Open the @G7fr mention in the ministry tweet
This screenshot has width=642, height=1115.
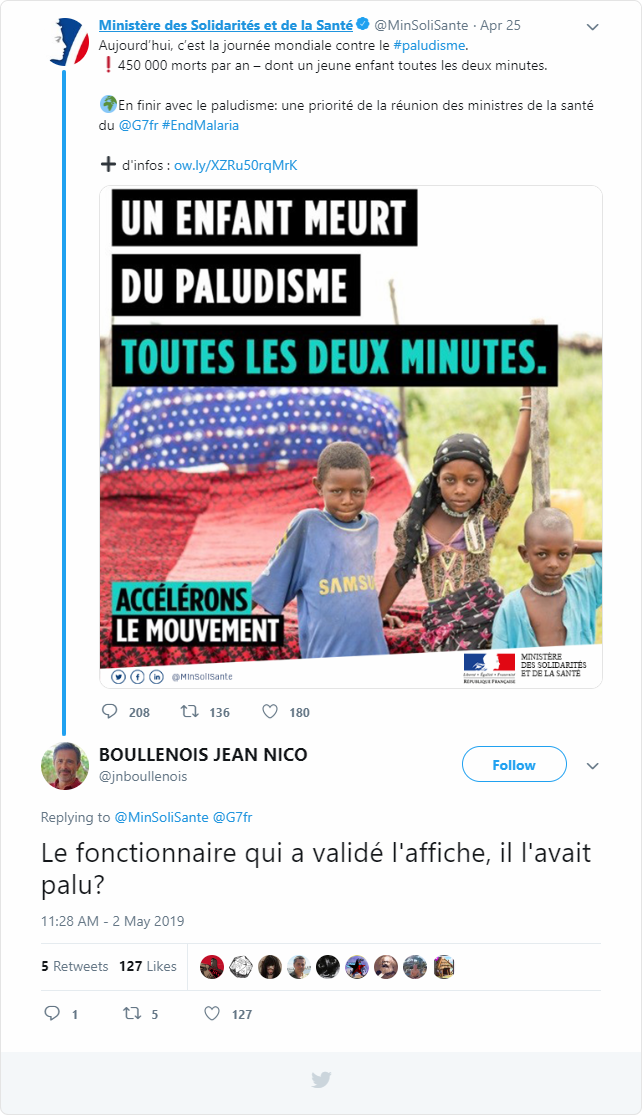tap(138, 125)
